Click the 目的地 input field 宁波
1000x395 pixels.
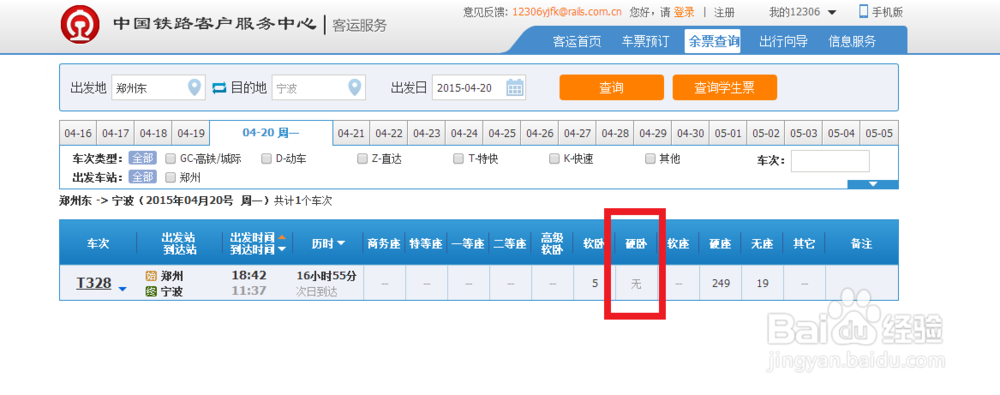318,87
